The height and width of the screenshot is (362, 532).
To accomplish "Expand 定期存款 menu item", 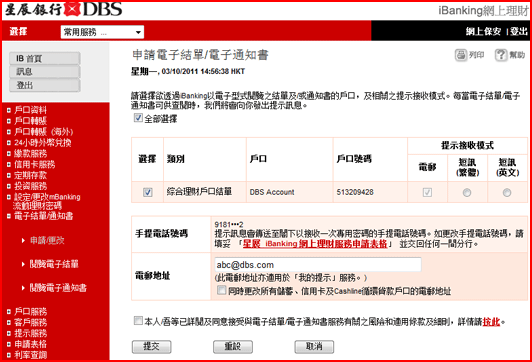I will [30, 175].
